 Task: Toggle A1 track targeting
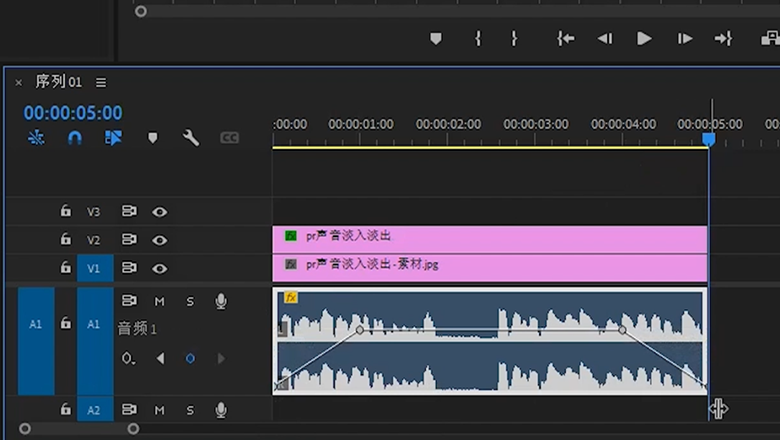coord(95,341)
